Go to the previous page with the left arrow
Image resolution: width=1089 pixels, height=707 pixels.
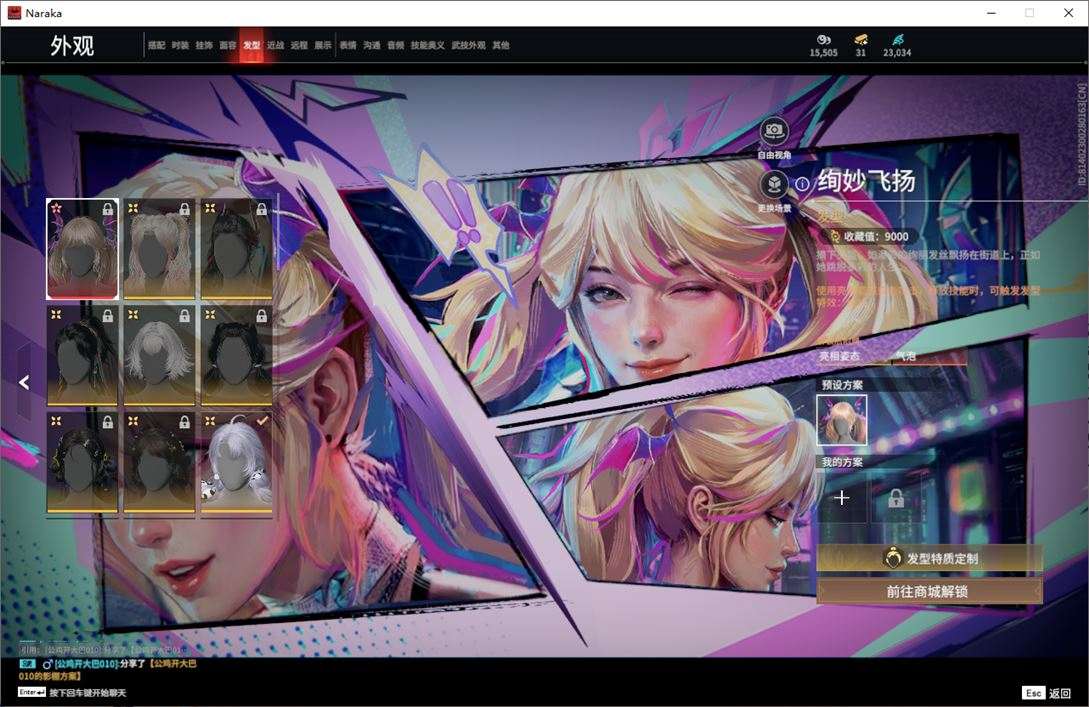pyautogui.click(x=24, y=382)
